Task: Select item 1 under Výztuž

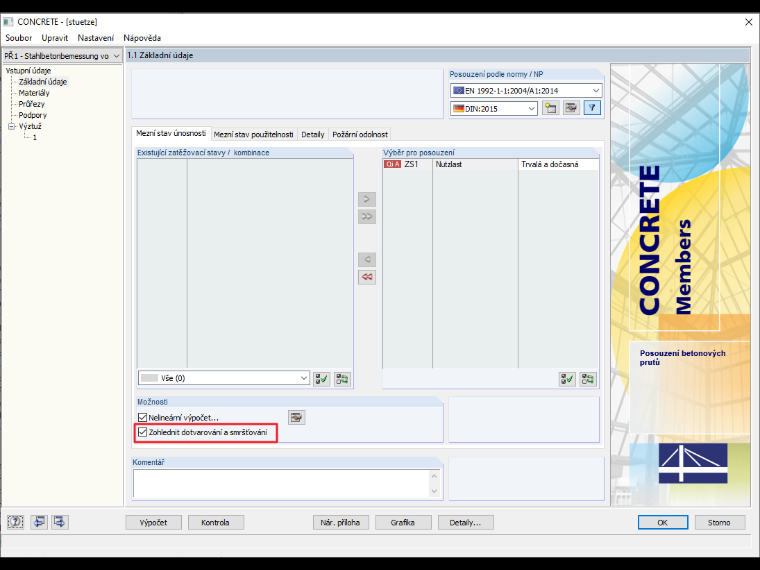Action: tap(34, 138)
